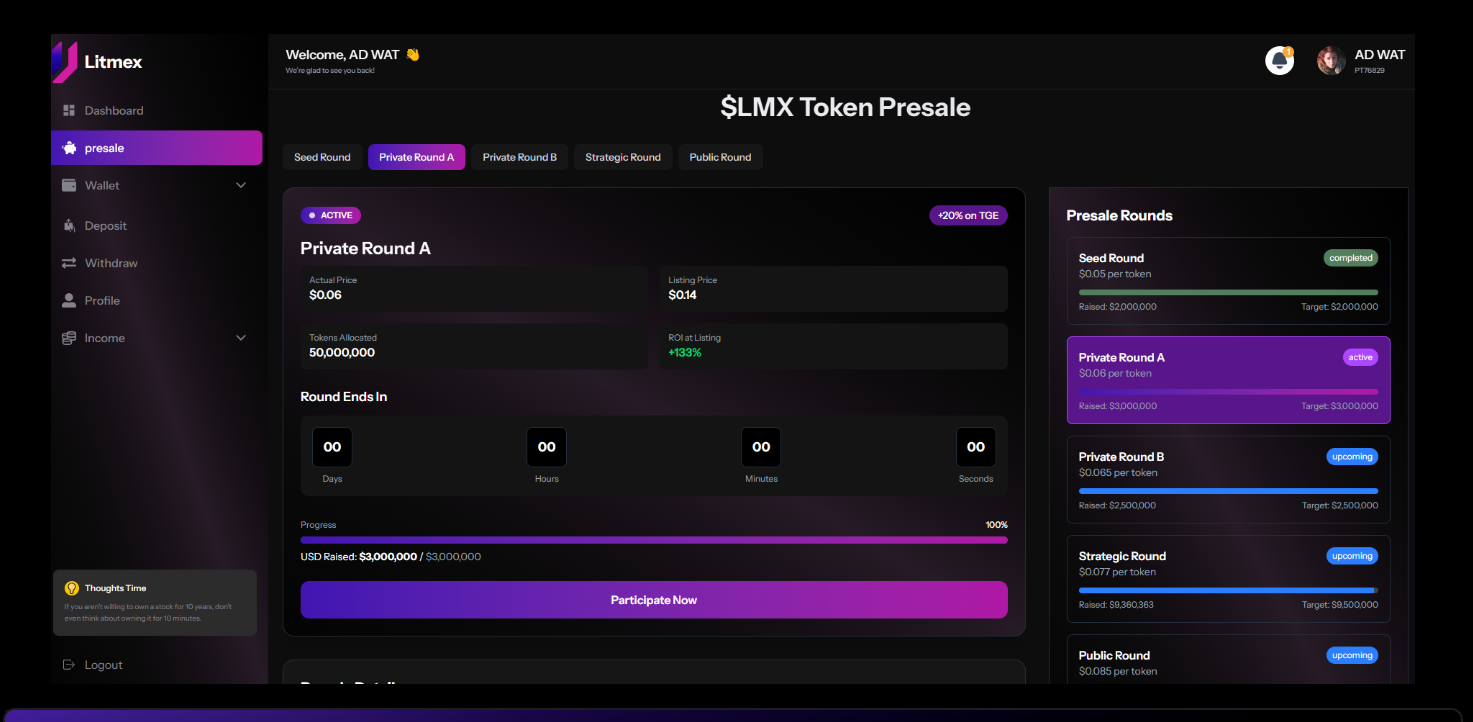
Task: Click the upcoming badge on Private Round B
Action: tap(1352, 457)
